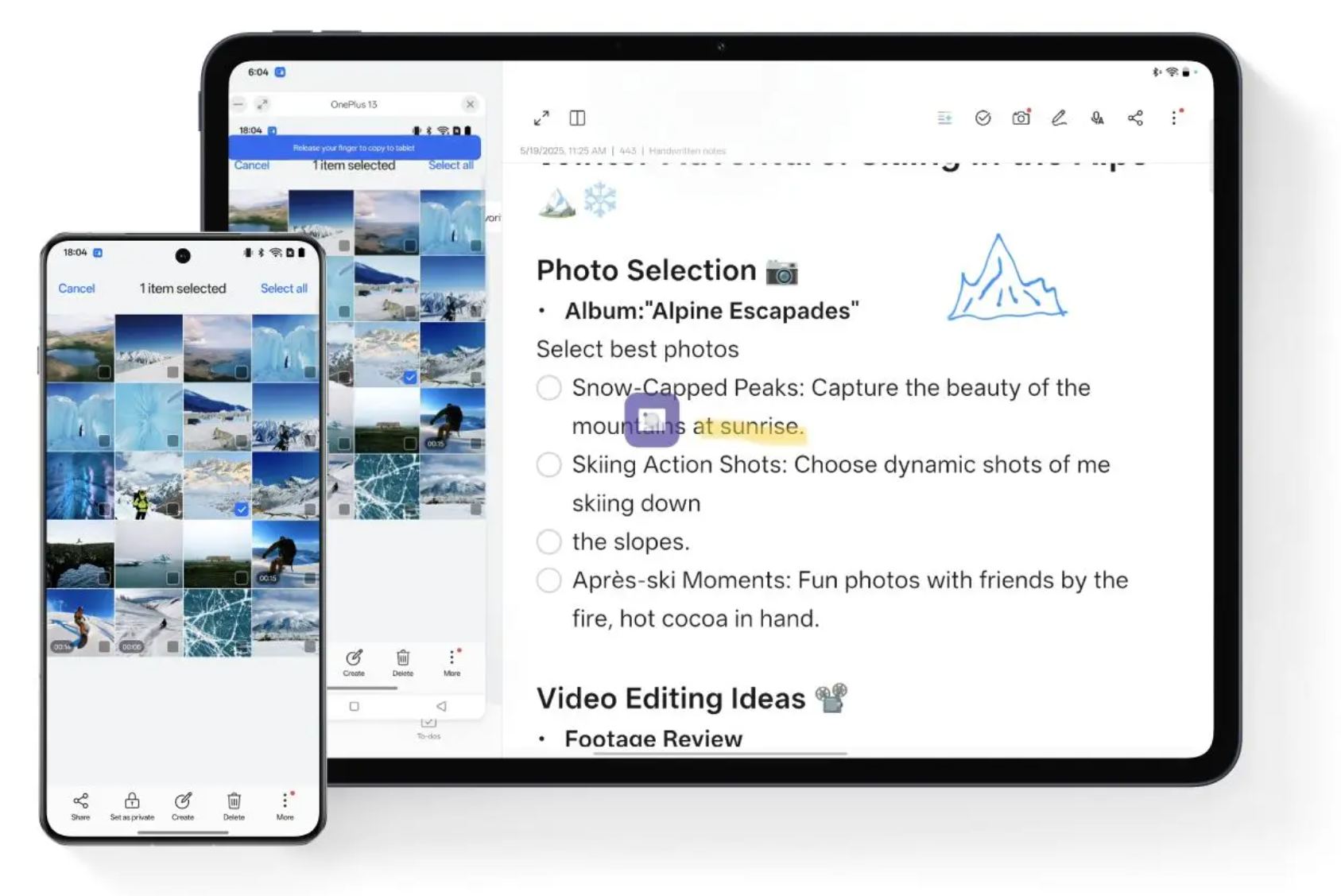Viewport: 1341px width, 896px height.
Task: Open the phone's More options menu
Action: (285, 801)
